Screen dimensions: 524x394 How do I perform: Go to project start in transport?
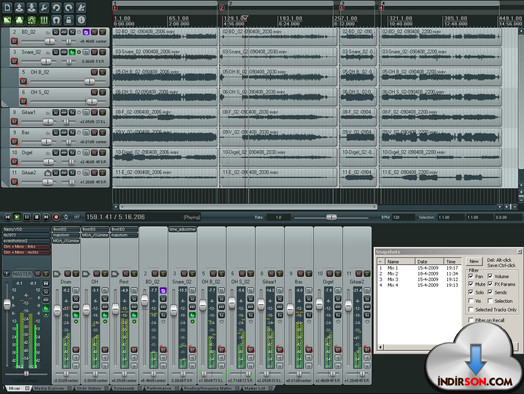point(7,217)
